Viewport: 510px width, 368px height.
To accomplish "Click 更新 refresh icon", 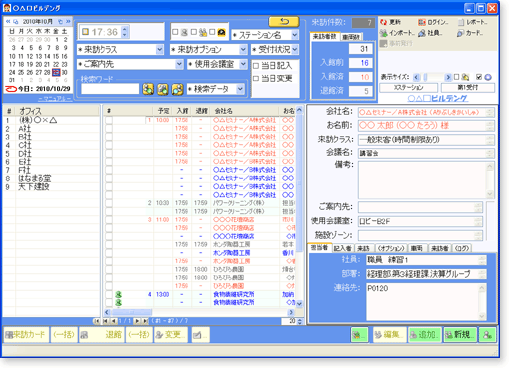I will click(x=384, y=22).
